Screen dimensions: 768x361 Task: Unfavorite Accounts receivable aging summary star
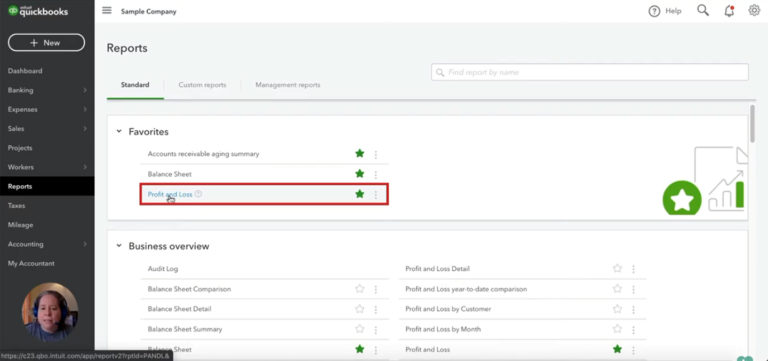[360, 154]
